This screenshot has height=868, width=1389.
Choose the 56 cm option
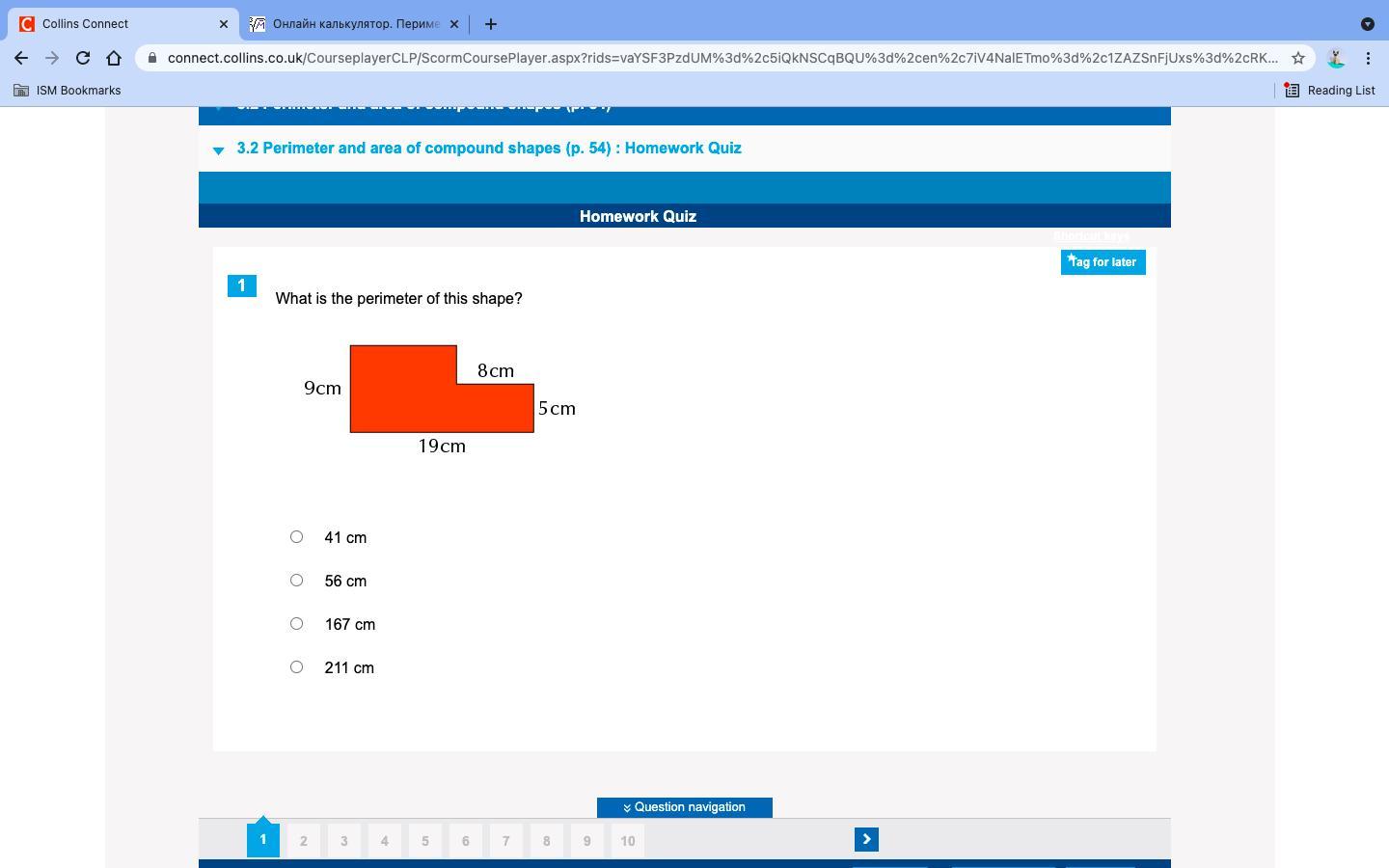[x=297, y=581]
